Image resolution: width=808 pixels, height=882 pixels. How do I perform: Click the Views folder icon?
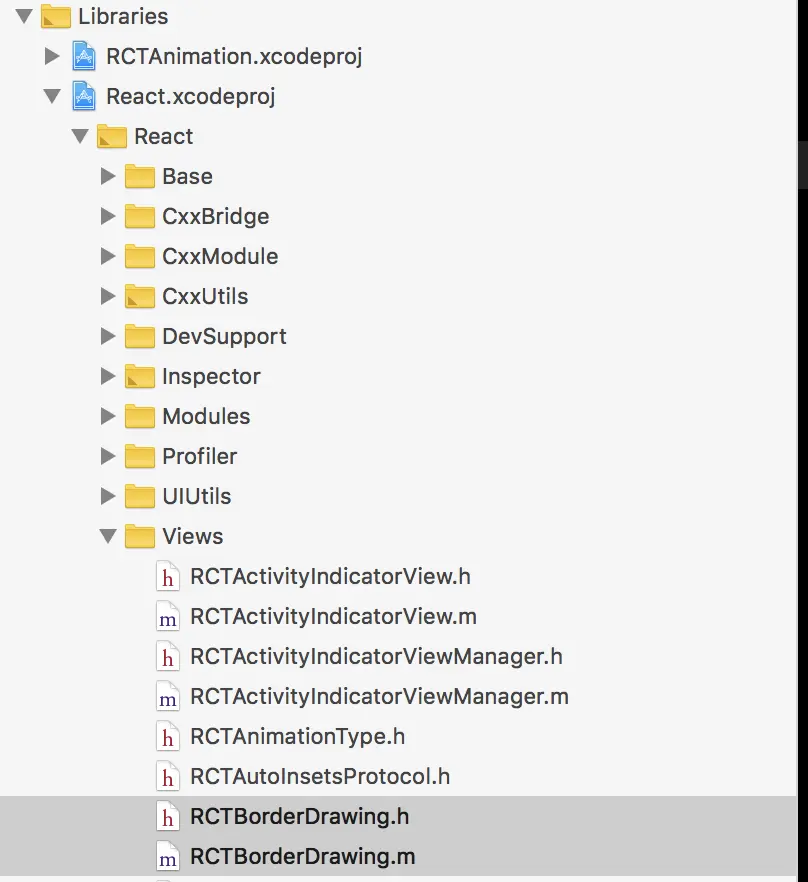click(x=140, y=536)
